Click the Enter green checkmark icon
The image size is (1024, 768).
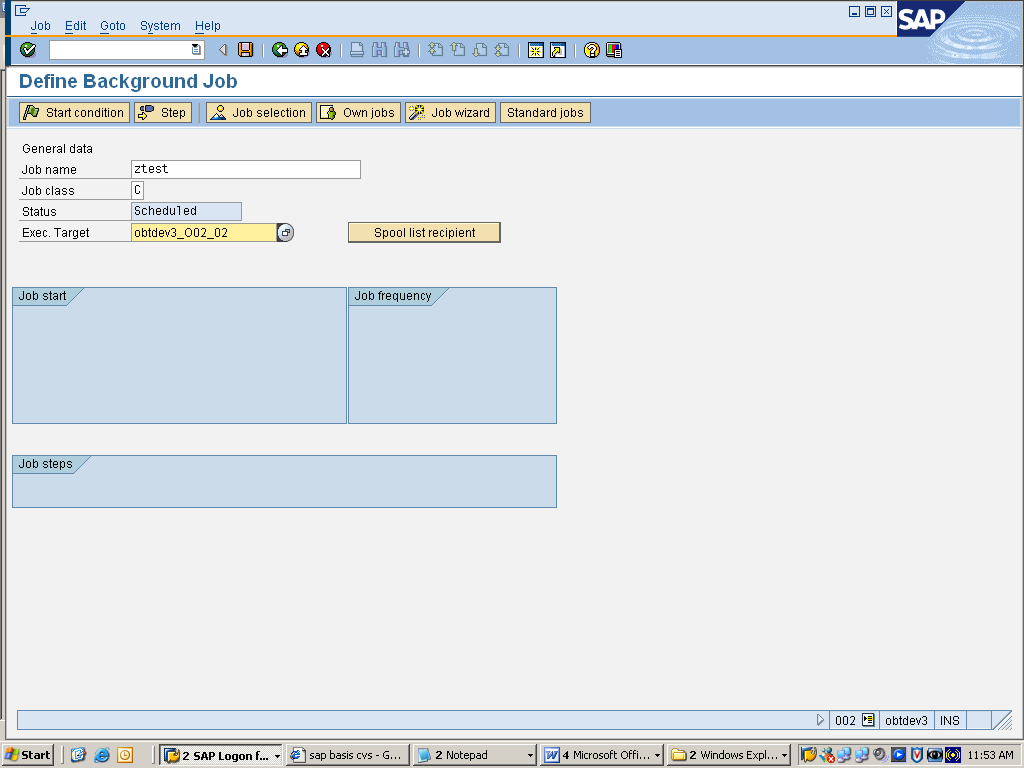coord(28,49)
